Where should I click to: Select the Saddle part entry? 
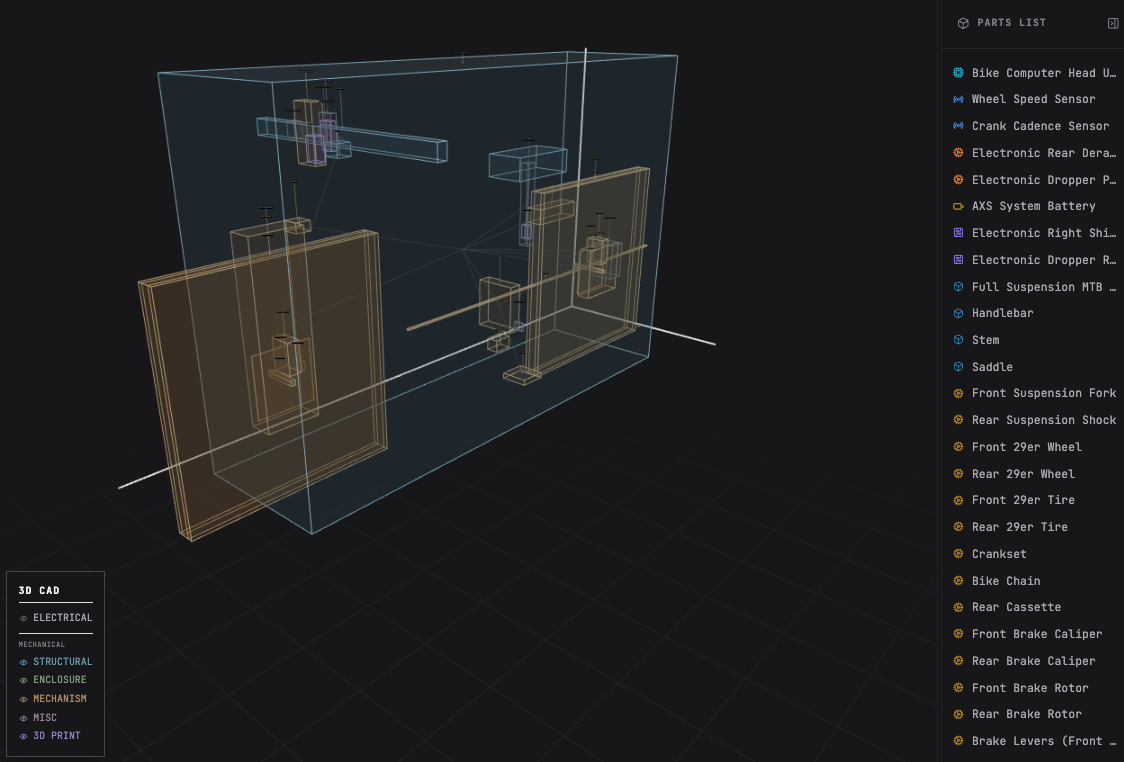pyautogui.click(x=992, y=367)
